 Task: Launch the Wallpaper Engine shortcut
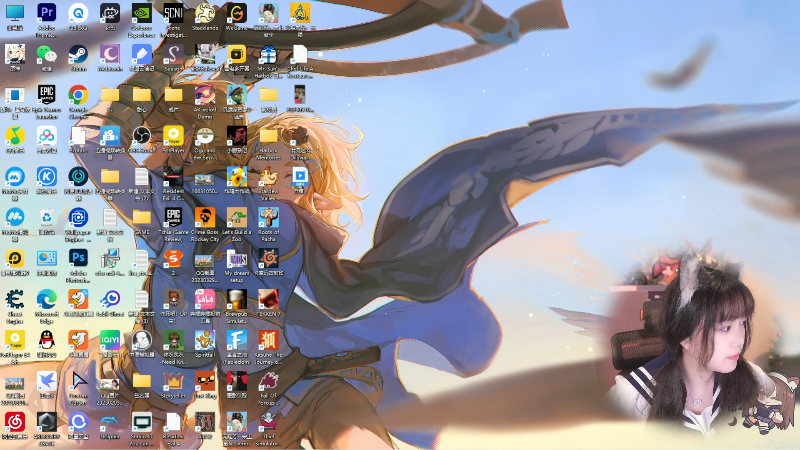pyautogui.click(x=78, y=217)
